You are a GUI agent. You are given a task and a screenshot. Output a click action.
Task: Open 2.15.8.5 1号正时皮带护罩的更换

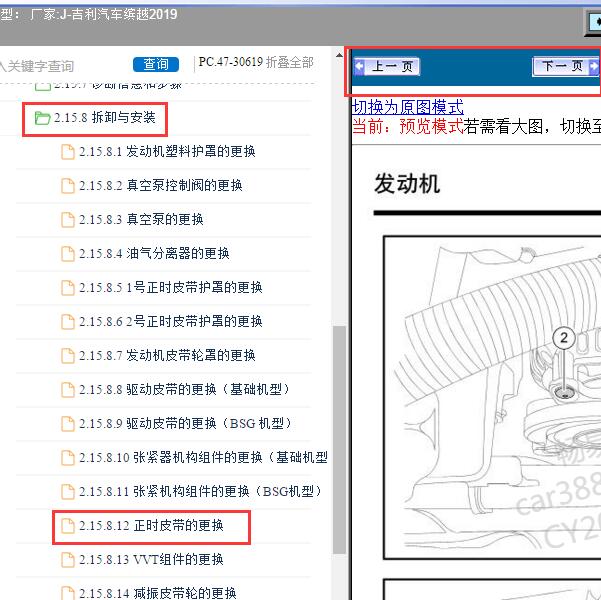pyautogui.click(x=171, y=288)
